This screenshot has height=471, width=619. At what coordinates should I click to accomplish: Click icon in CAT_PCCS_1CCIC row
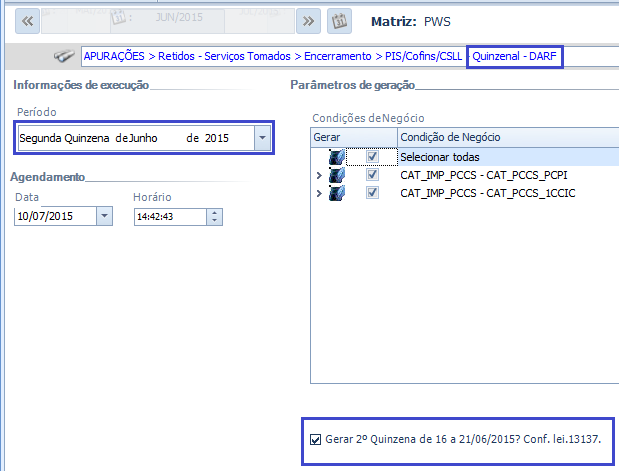coord(337,193)
